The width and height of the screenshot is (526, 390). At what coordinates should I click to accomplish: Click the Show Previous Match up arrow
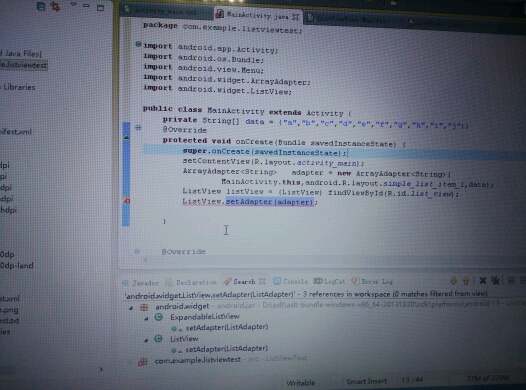click(466, 281)
